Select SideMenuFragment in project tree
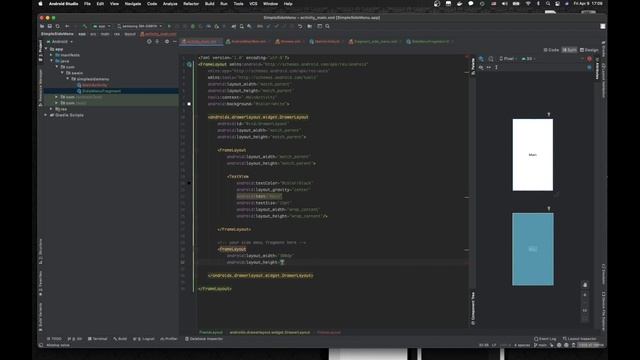 99,91
